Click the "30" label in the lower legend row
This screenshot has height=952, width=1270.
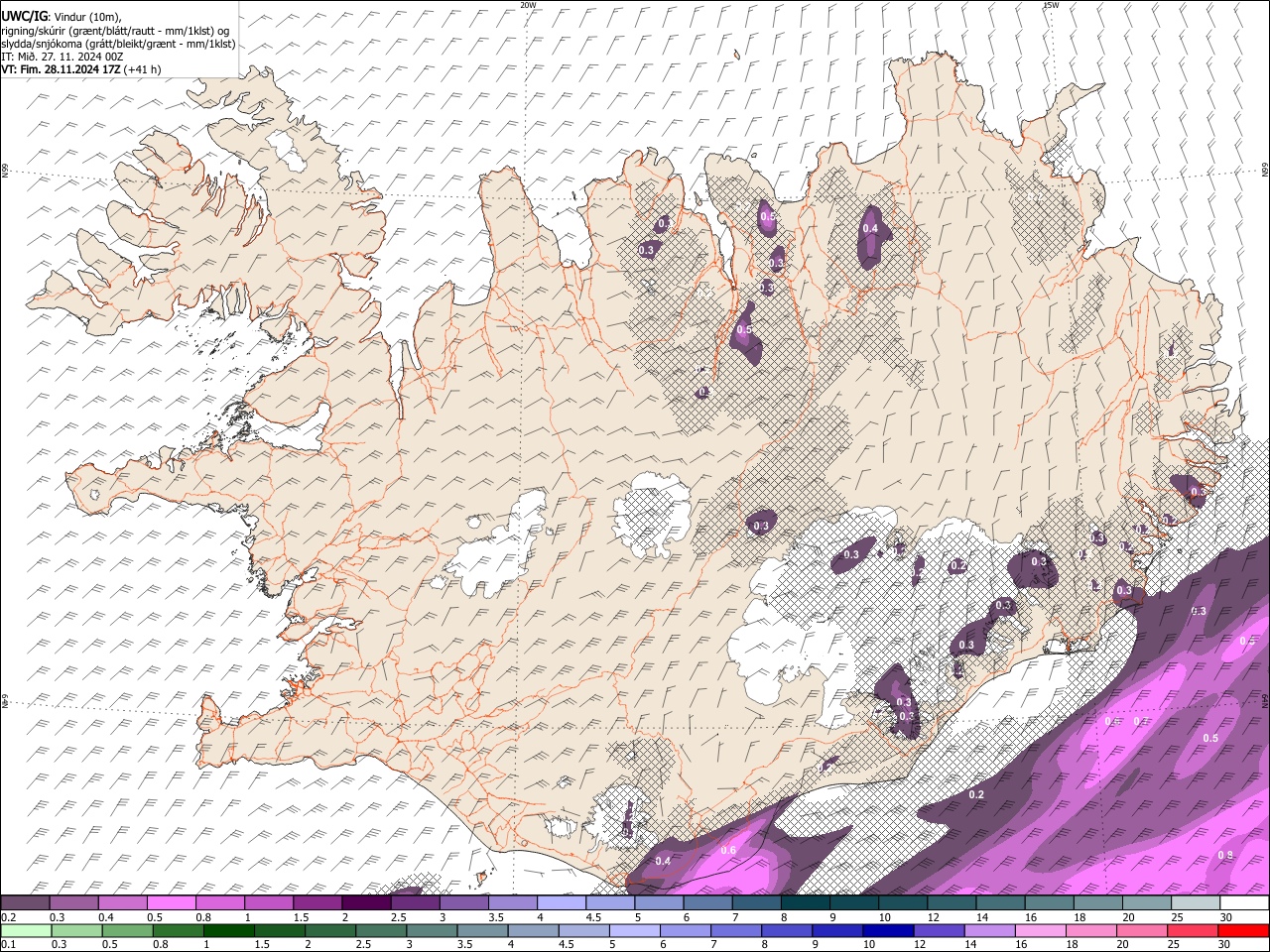[1226, 944]
